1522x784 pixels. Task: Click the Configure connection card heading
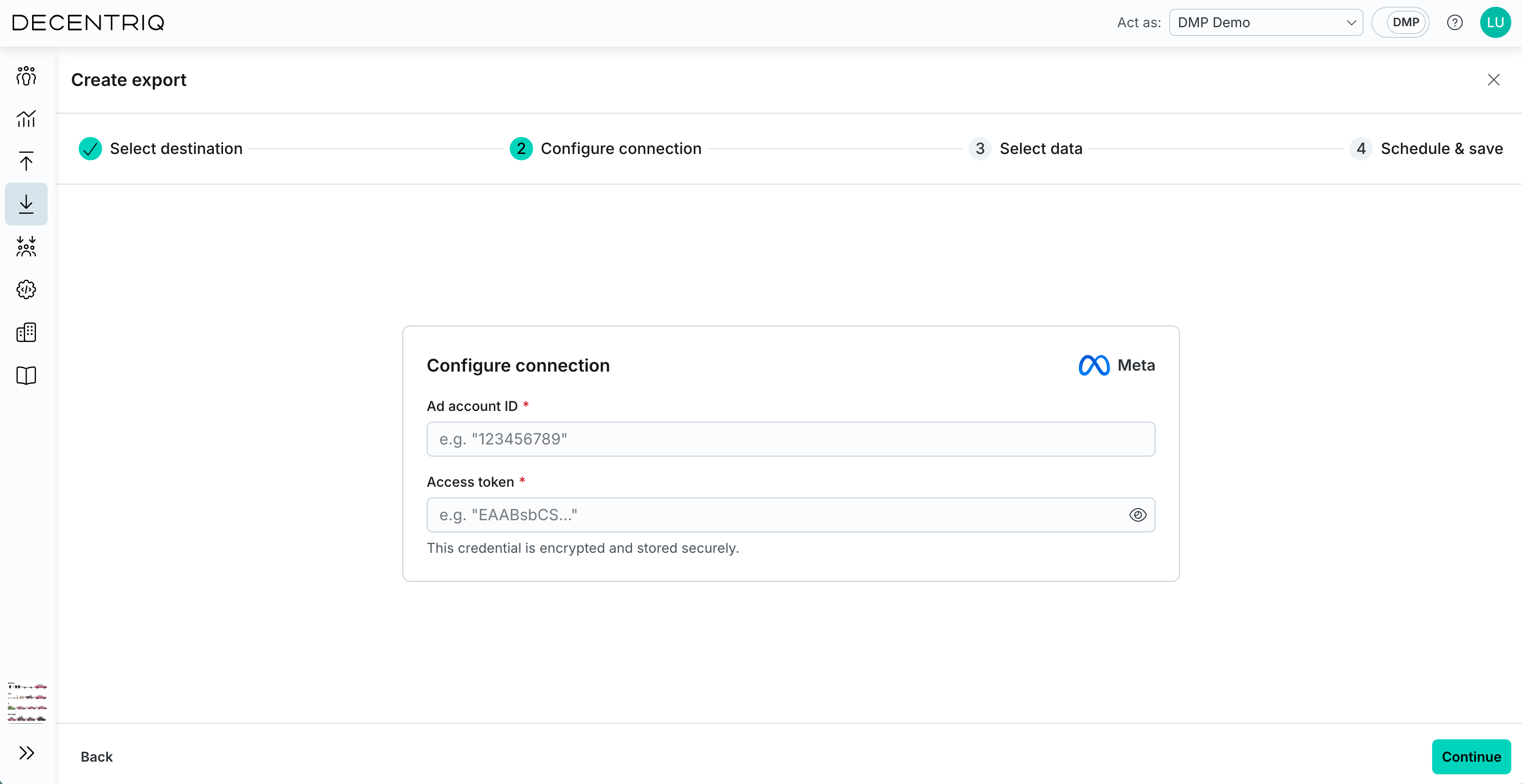coord(518,365)
